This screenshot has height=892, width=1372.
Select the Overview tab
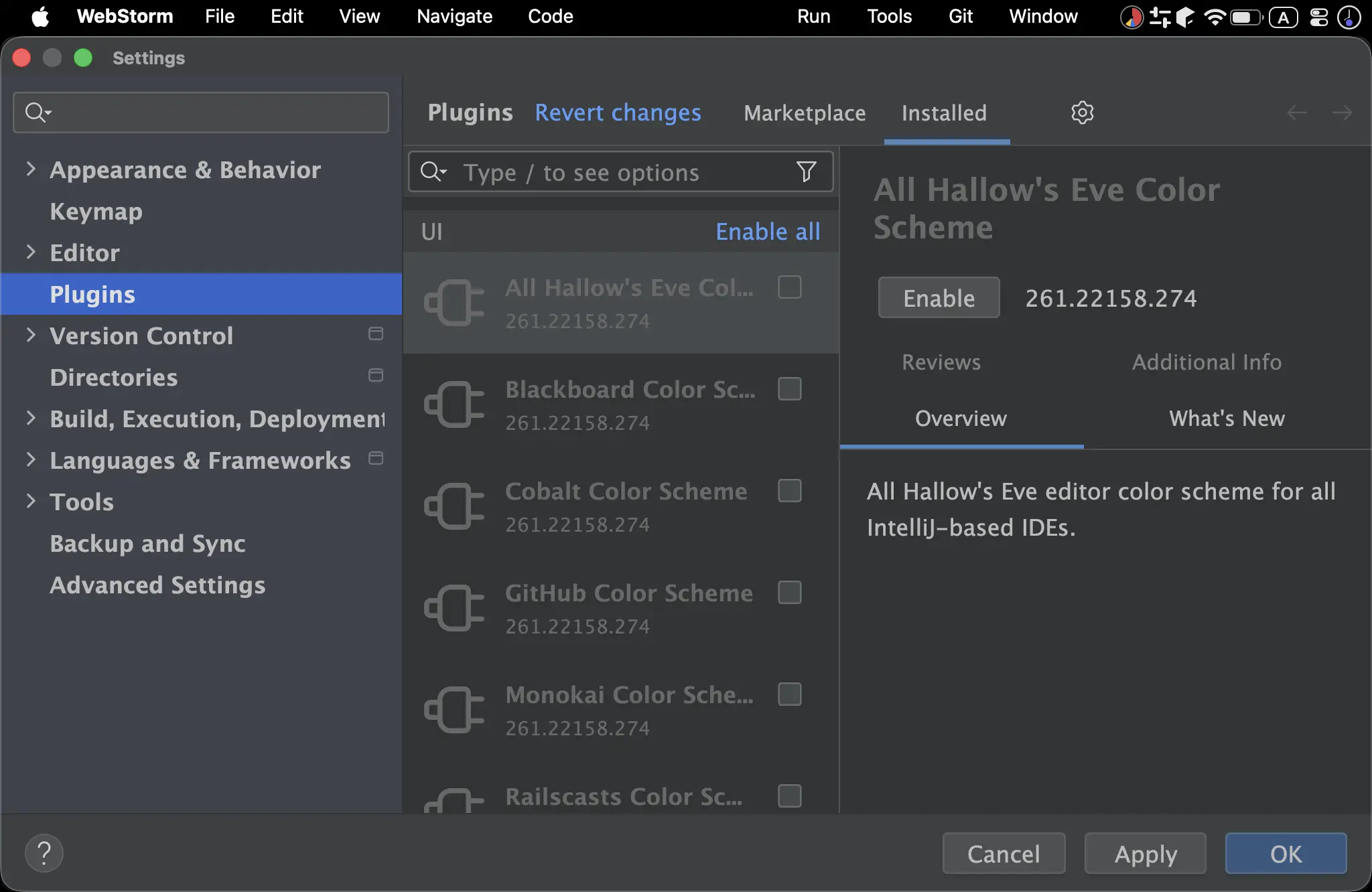click(961, 418)
